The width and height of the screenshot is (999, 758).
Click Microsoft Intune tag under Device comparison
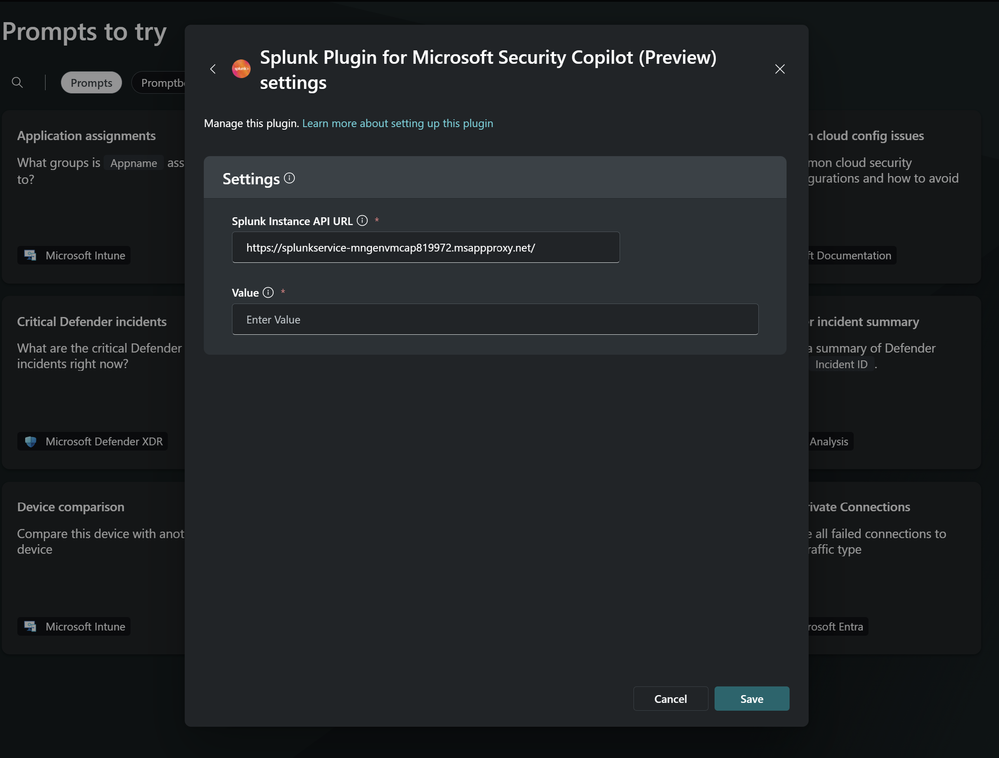pos(74,627)
